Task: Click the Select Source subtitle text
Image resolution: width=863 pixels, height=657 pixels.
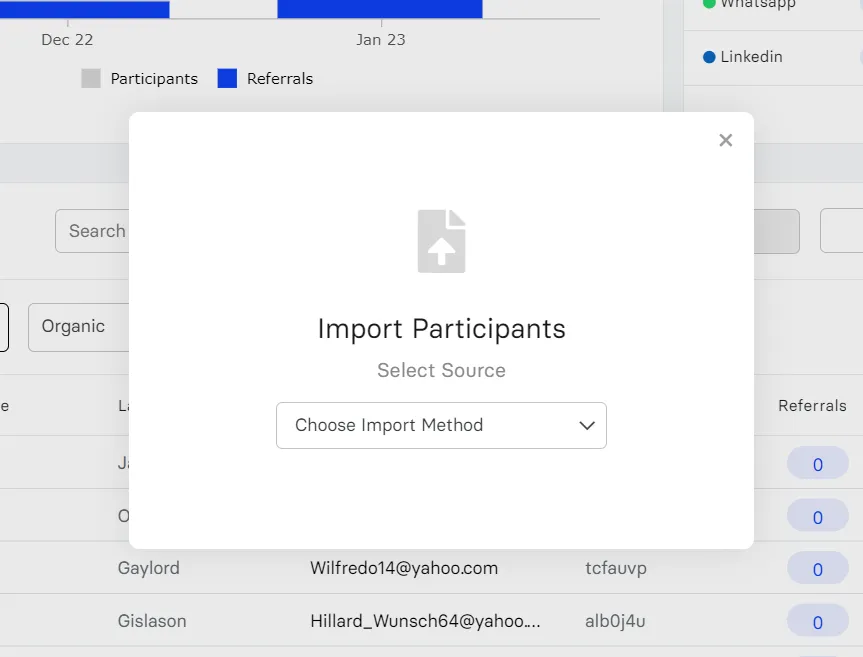Action: [x=441, y=370]
